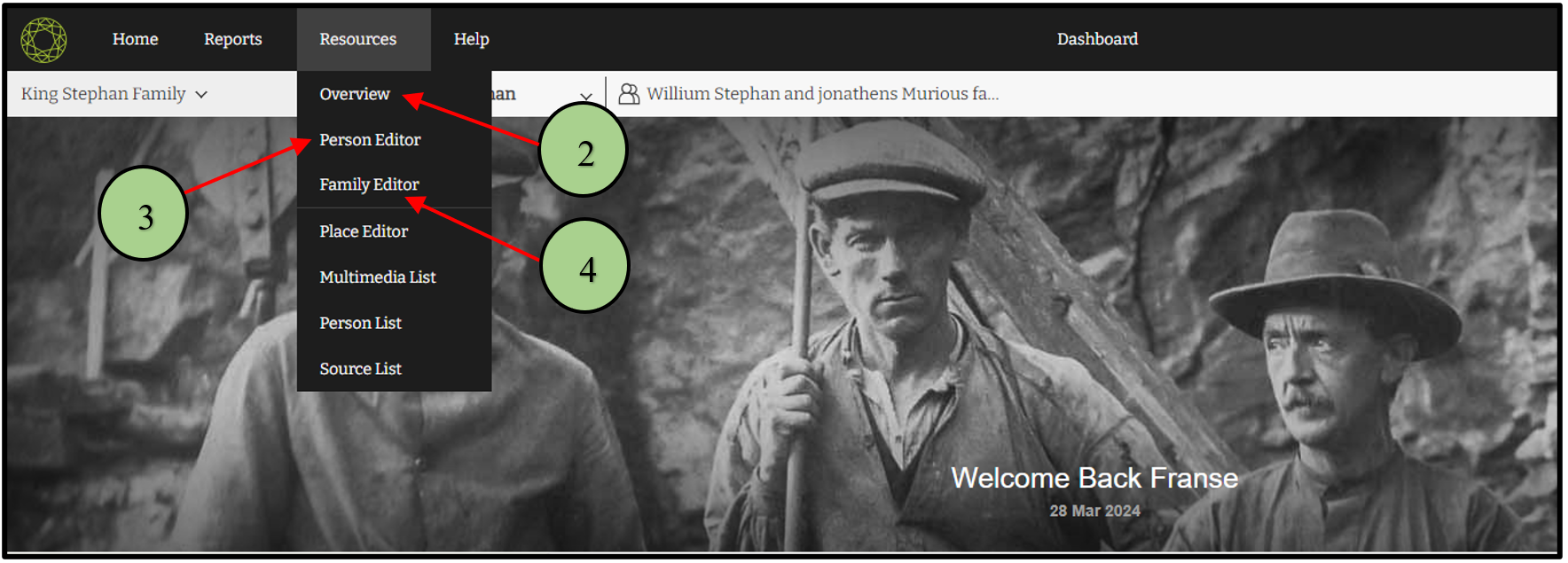Show the Person List

[x=360, y=324]
